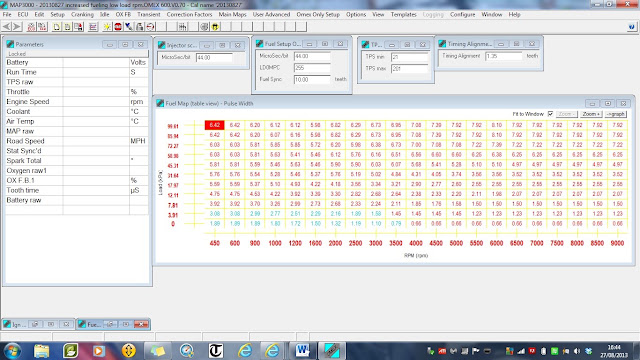
Task: Open the Cranking menu
Action: tap(82, 14)
